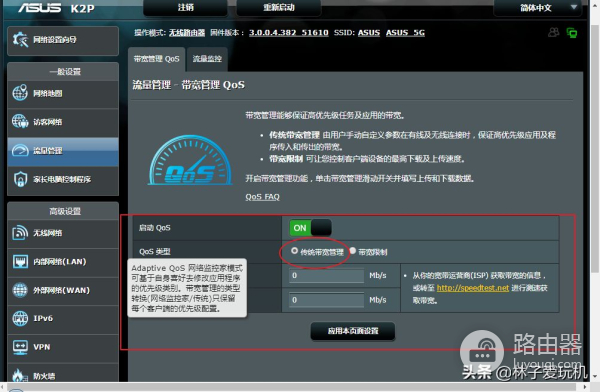
Task: Click the upper Mb/s bandwidth input field
Action: pos(326,276)
